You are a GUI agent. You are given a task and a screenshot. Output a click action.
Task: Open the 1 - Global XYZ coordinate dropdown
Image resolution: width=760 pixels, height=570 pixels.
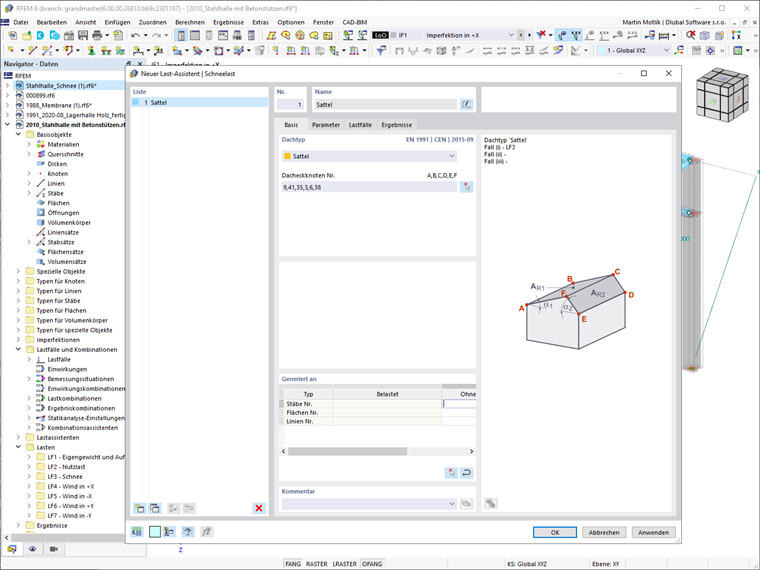click(666, 50)
